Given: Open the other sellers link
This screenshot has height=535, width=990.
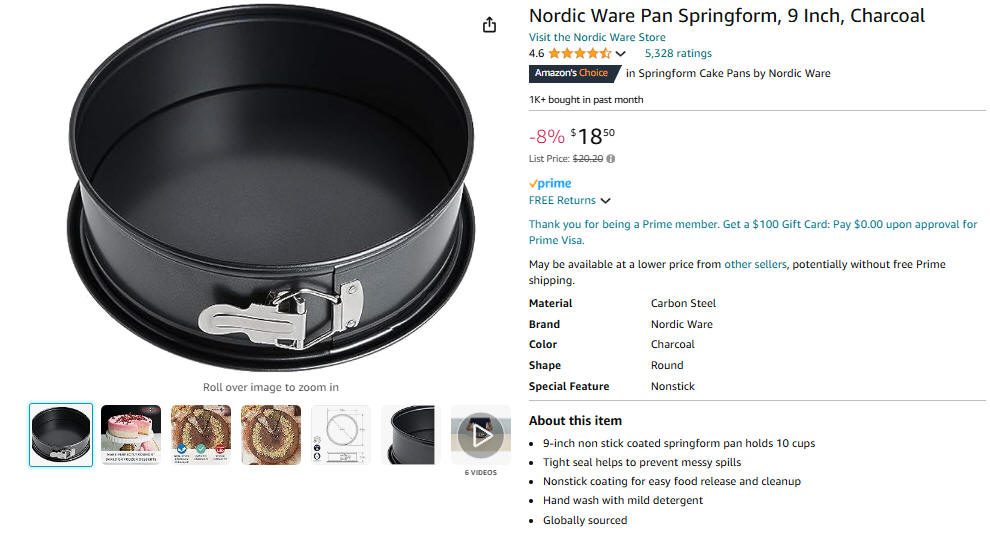Looking at the screenshot, I should pos(755,265).
